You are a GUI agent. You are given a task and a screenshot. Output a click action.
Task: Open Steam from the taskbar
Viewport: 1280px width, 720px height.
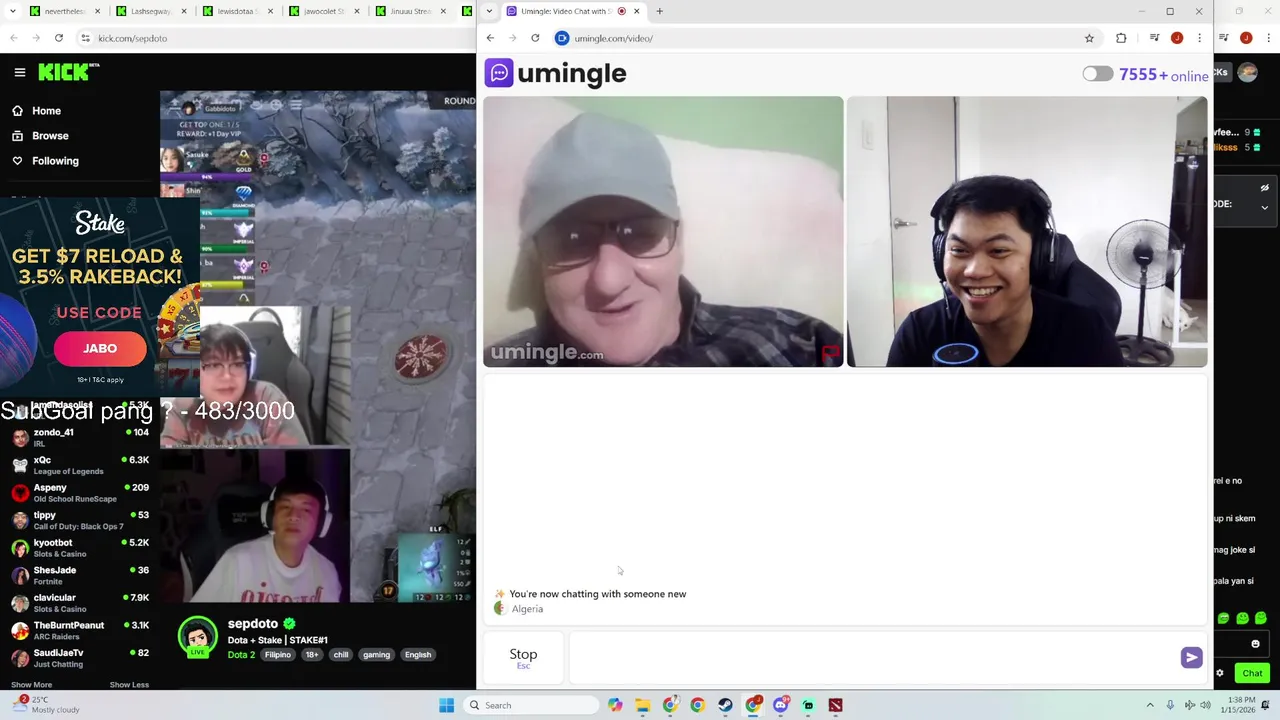pos(725,705)
